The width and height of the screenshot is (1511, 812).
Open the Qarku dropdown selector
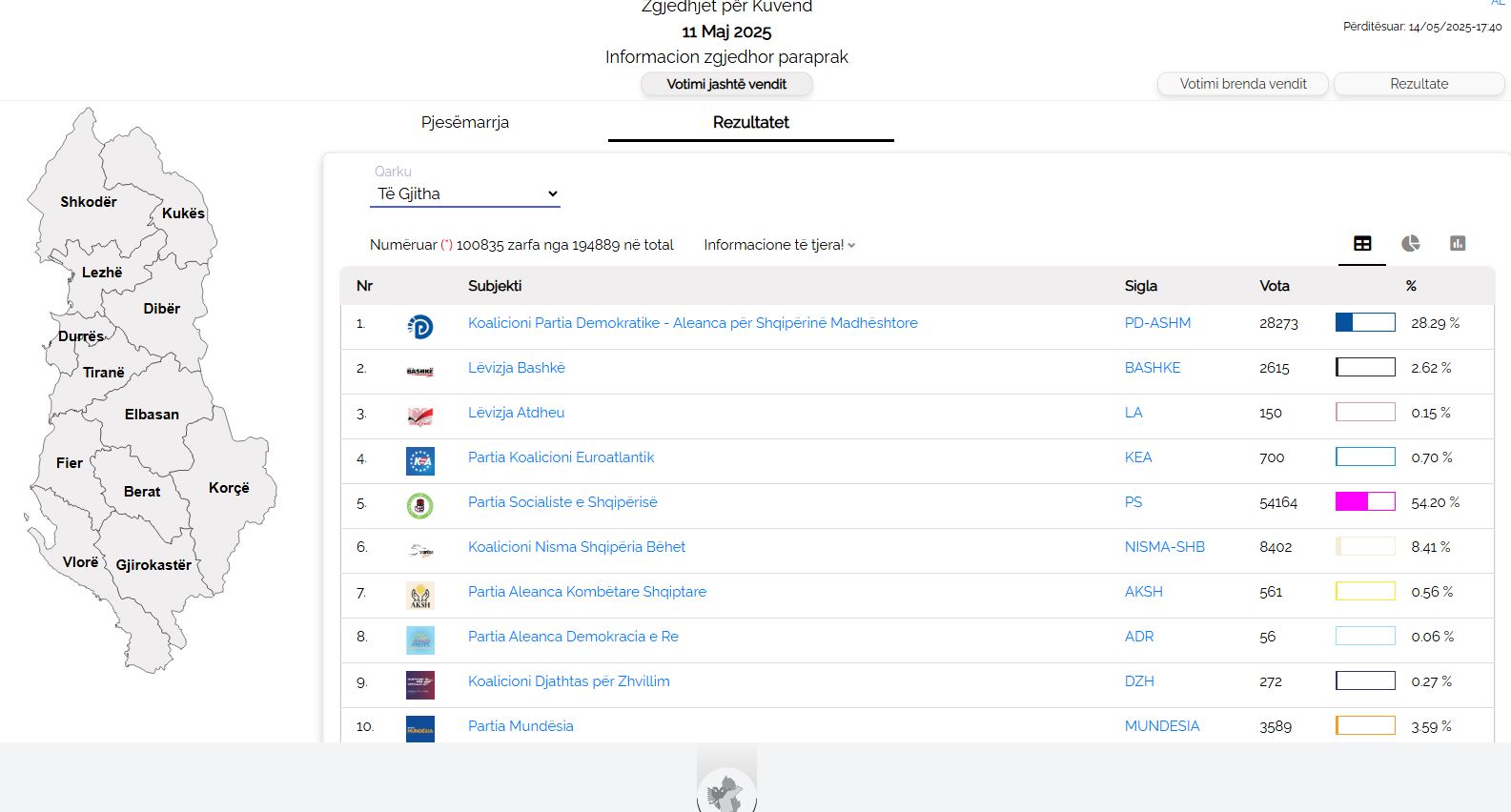(465, 194)
